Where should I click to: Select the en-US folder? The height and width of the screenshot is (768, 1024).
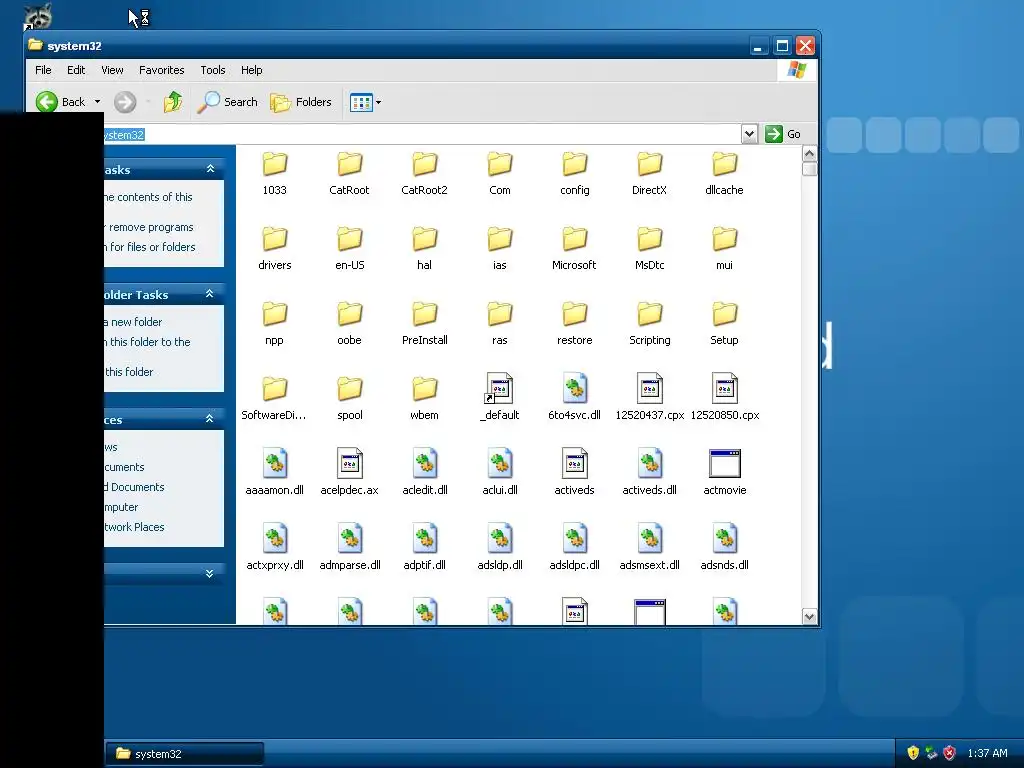(x=349, y=249)
